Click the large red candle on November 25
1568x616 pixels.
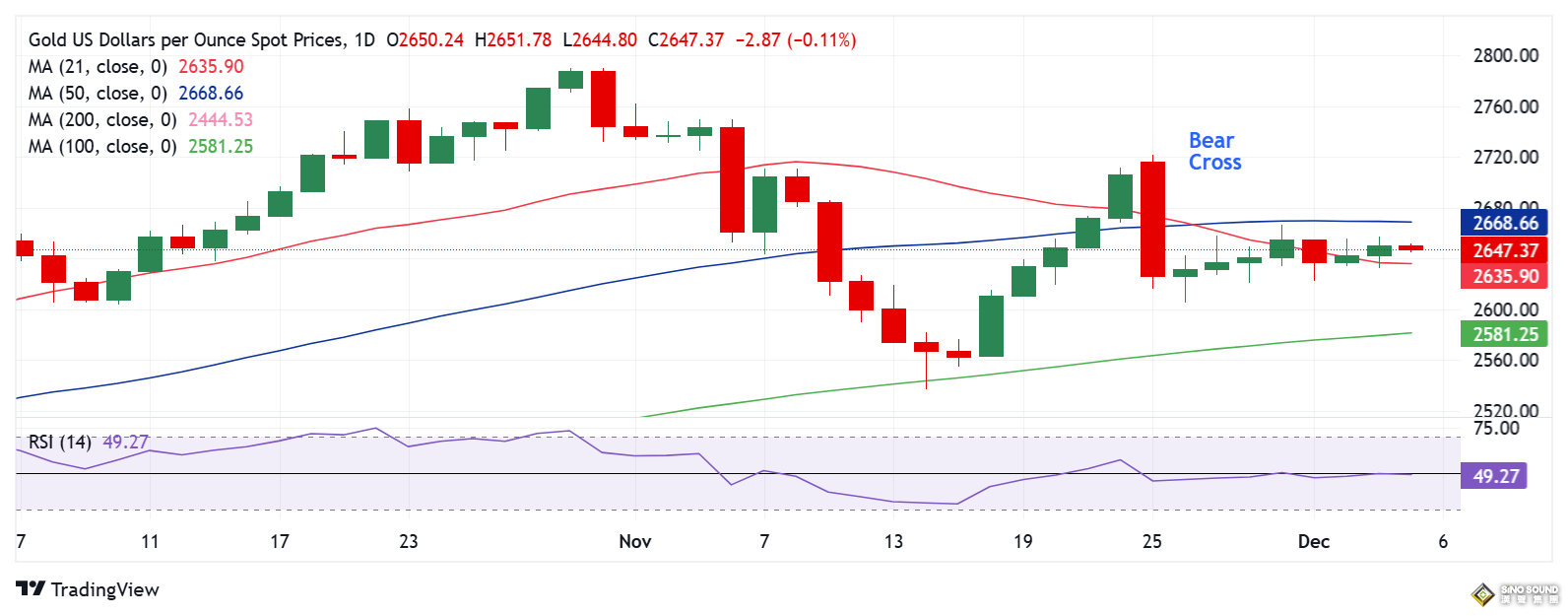[1152, 219]
